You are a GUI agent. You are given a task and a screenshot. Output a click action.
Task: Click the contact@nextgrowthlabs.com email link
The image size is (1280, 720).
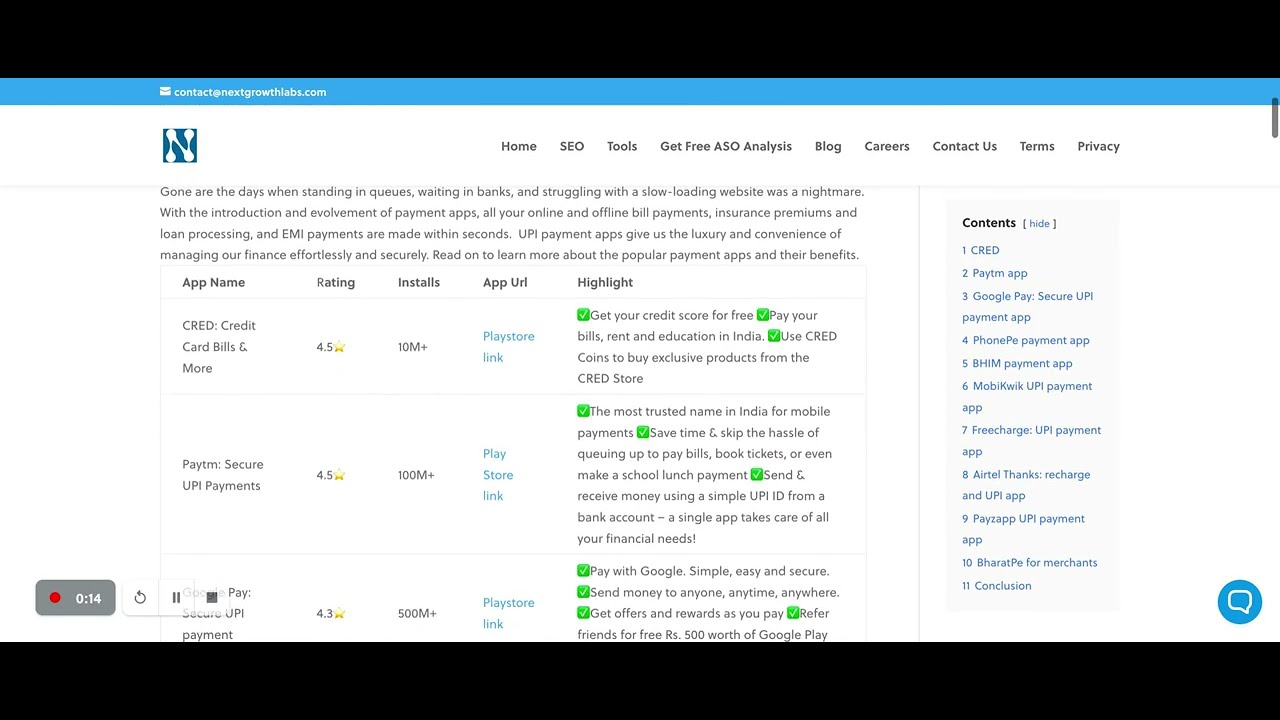coord(250,92)
